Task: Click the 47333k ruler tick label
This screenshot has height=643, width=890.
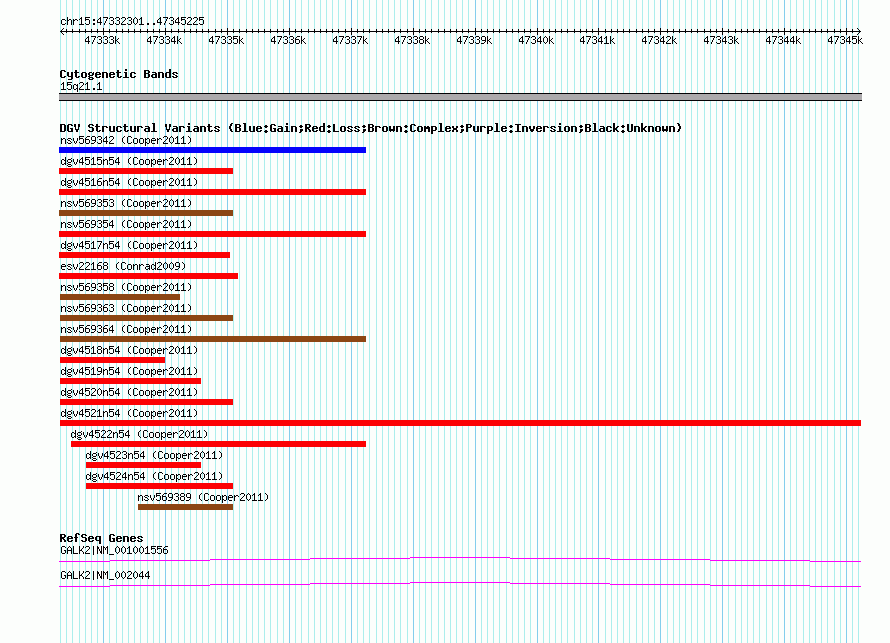Action: click(102, 40)
